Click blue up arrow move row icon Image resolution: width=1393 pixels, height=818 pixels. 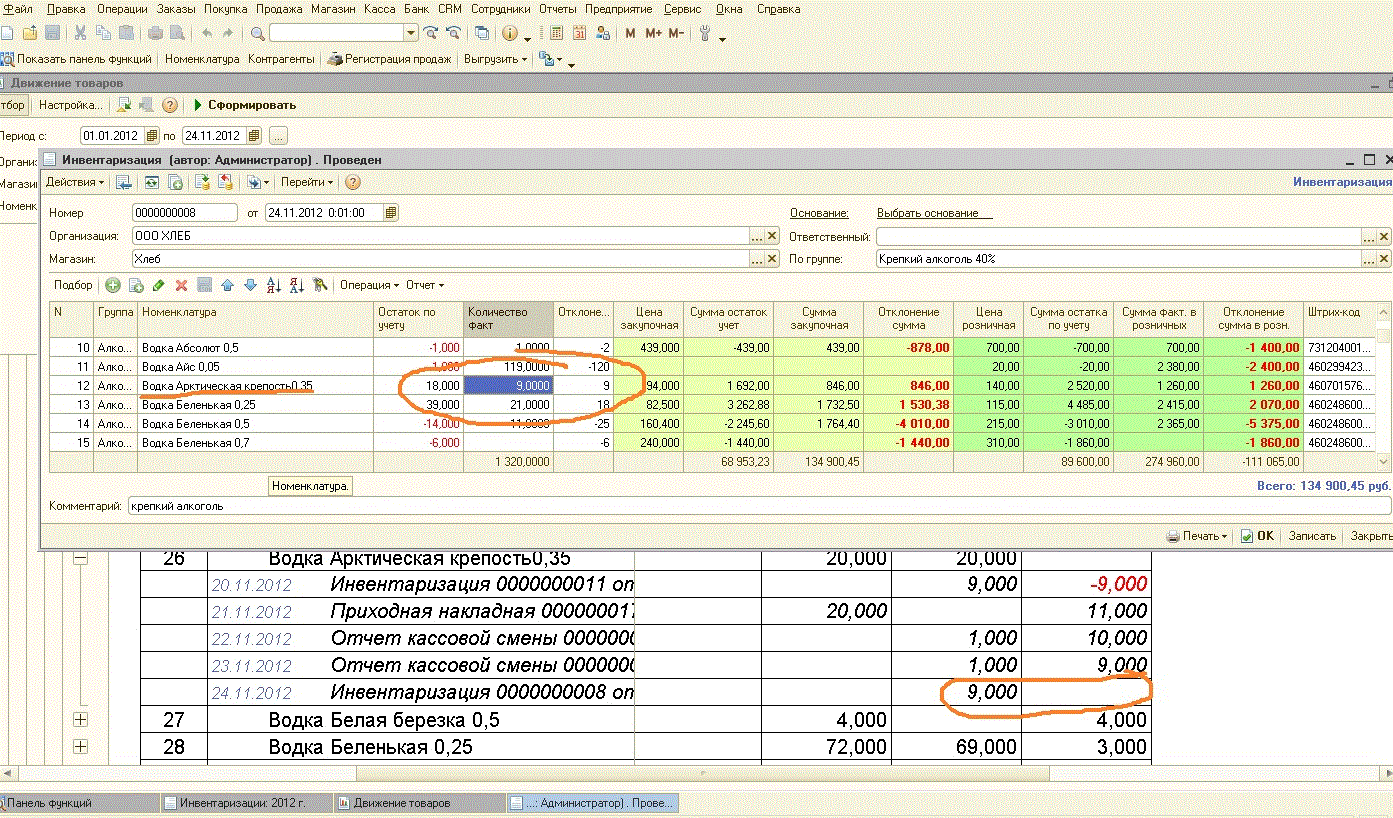(227, 285)
